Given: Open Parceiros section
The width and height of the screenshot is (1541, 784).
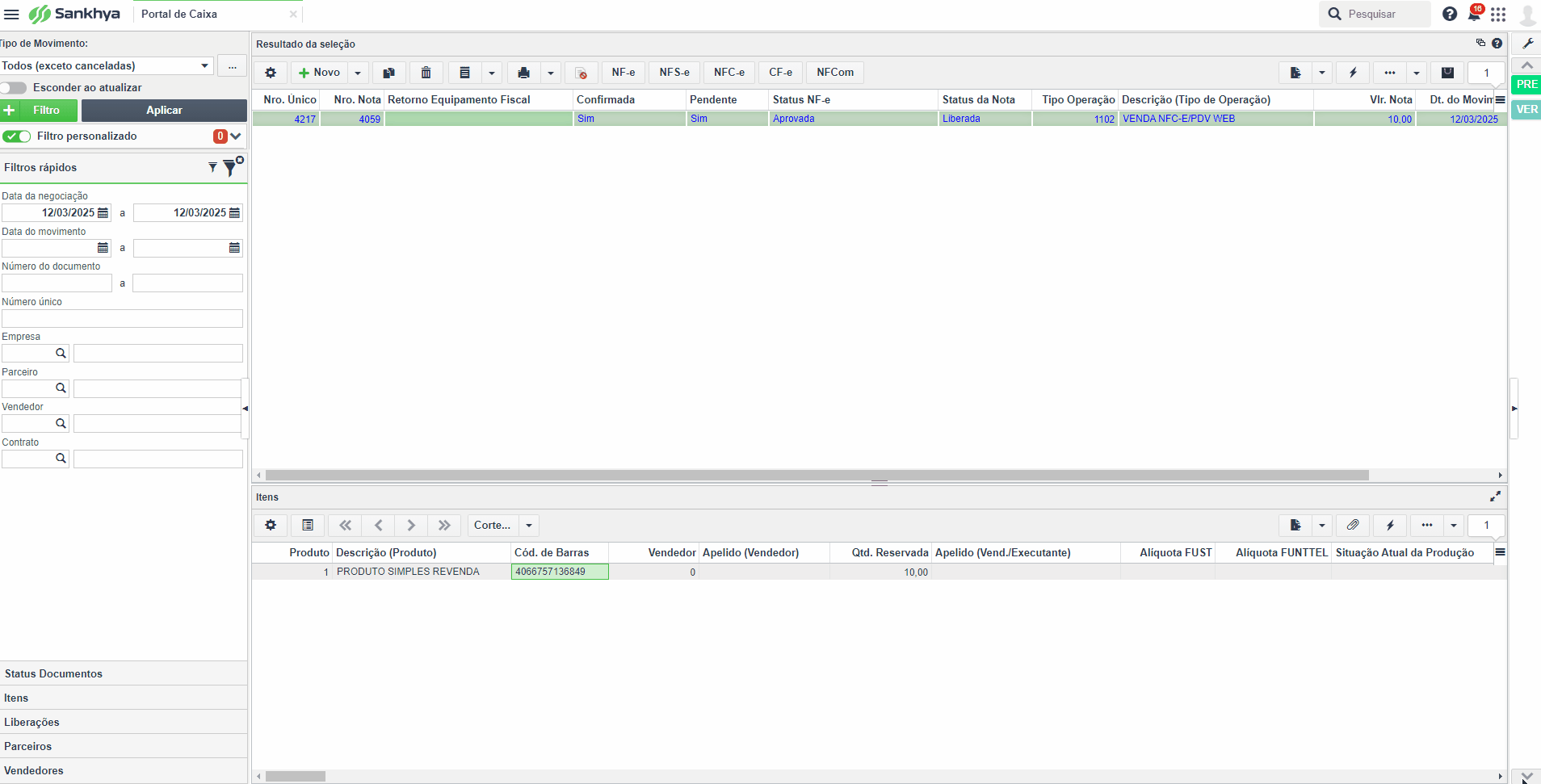Looking at the screenshot, I should click(x=124, y=746).
